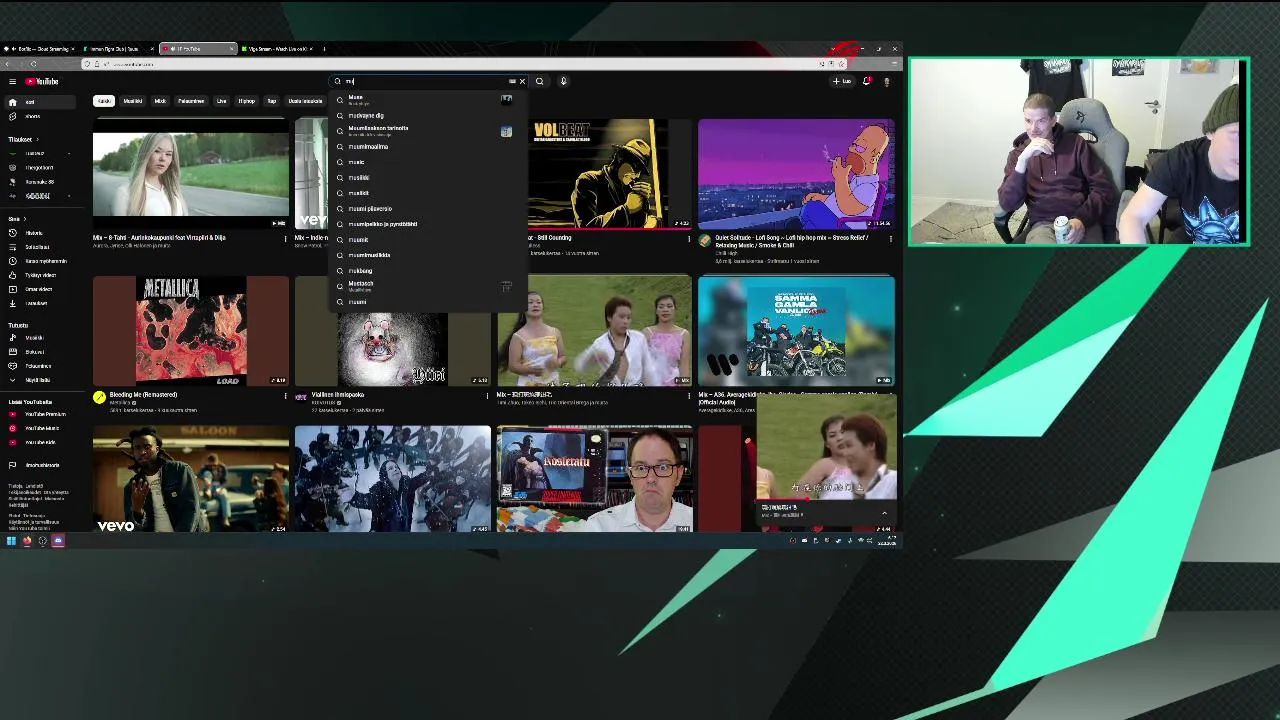Viewport: 1280px width, 720px height.
Task: Go back with browser back arrow
Action: [x=6, y=64]
